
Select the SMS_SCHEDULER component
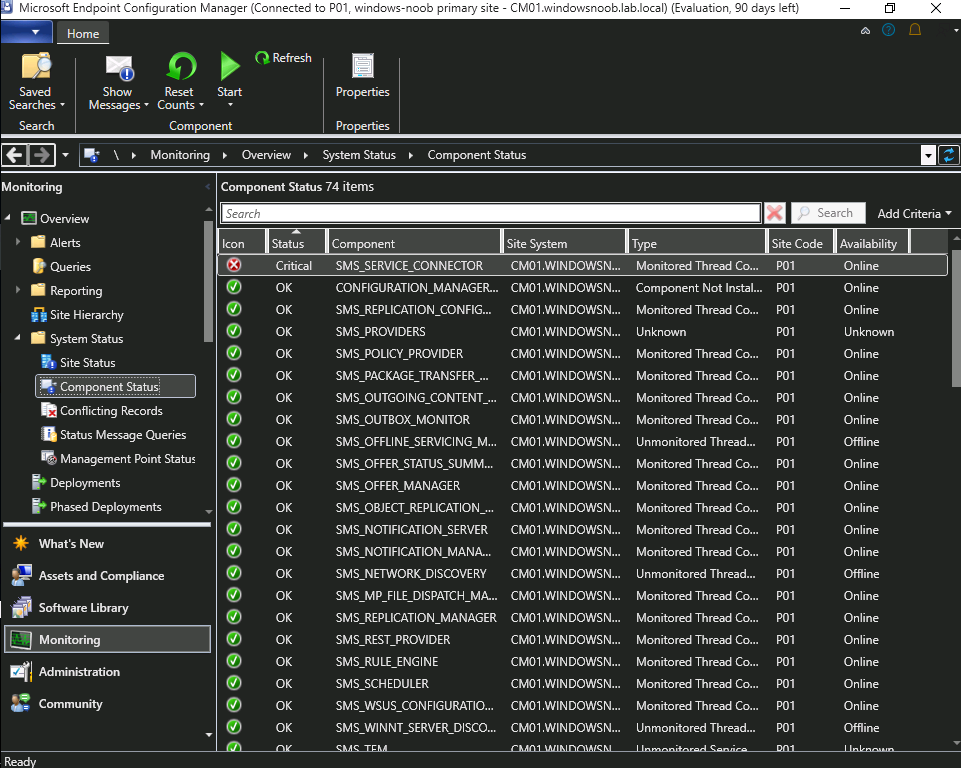pos(582,683)
